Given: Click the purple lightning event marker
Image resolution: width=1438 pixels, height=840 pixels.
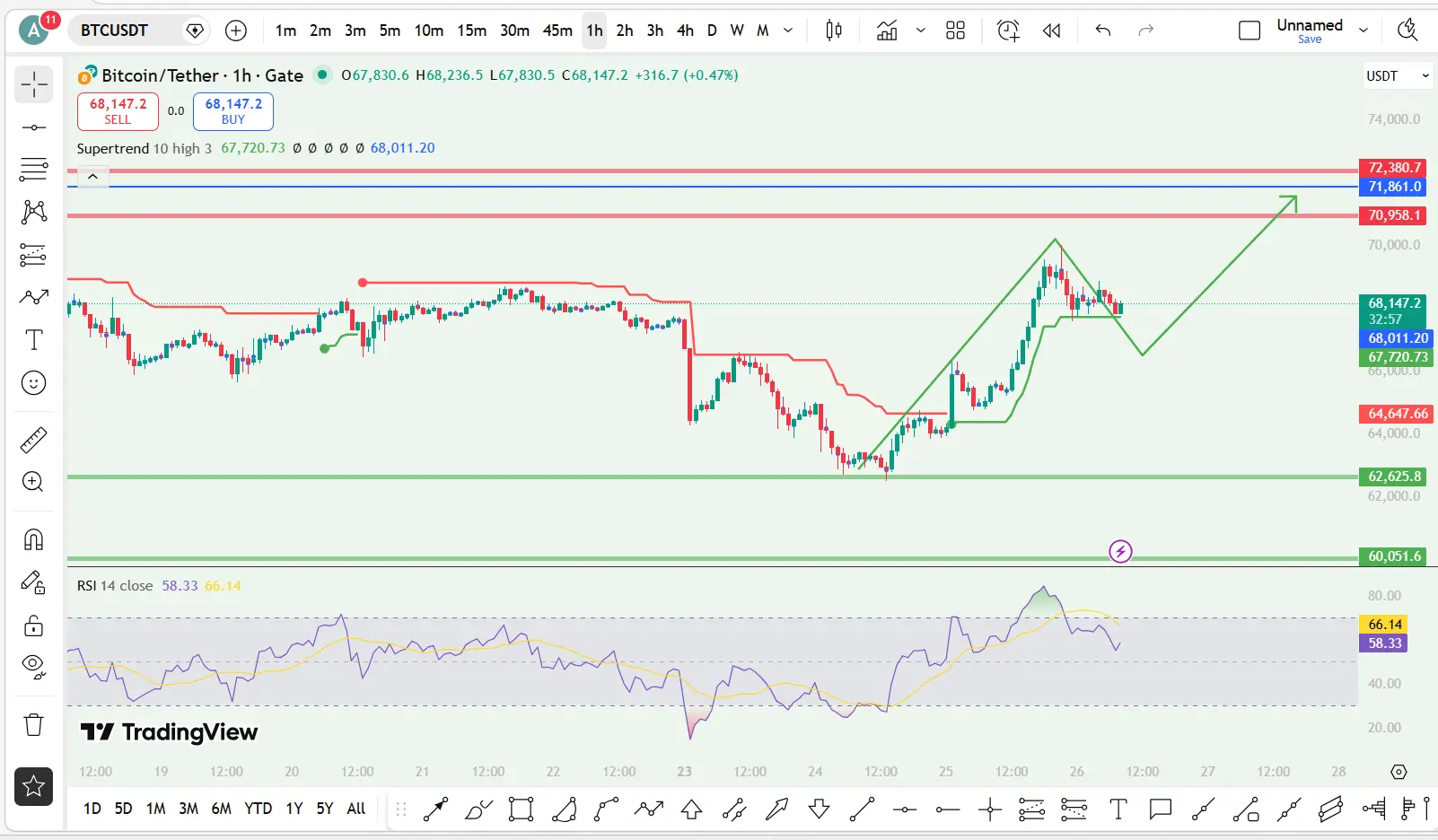Looking at the screenshot, I should [x=1120, y=551].
